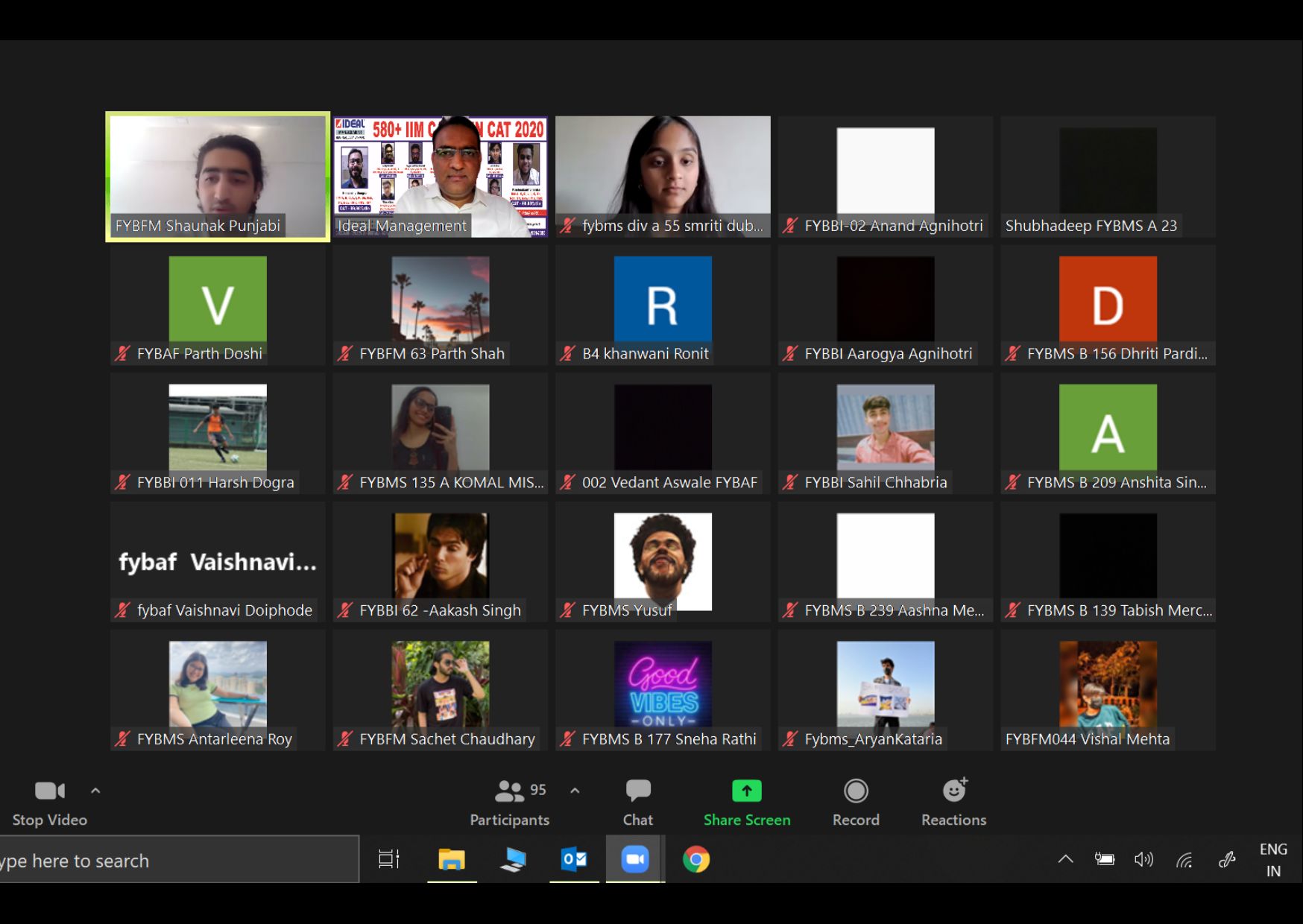
Task: Click the name label 'FYBAF Parth Doshi'
Action: [200, 354]
